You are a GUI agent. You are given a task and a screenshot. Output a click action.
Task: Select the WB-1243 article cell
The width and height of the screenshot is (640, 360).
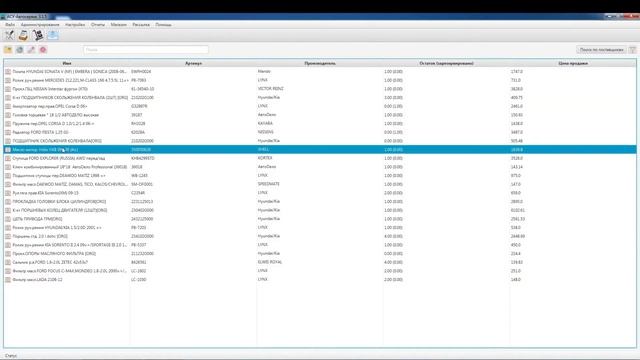pyautogui.click(x=140, y=176)
